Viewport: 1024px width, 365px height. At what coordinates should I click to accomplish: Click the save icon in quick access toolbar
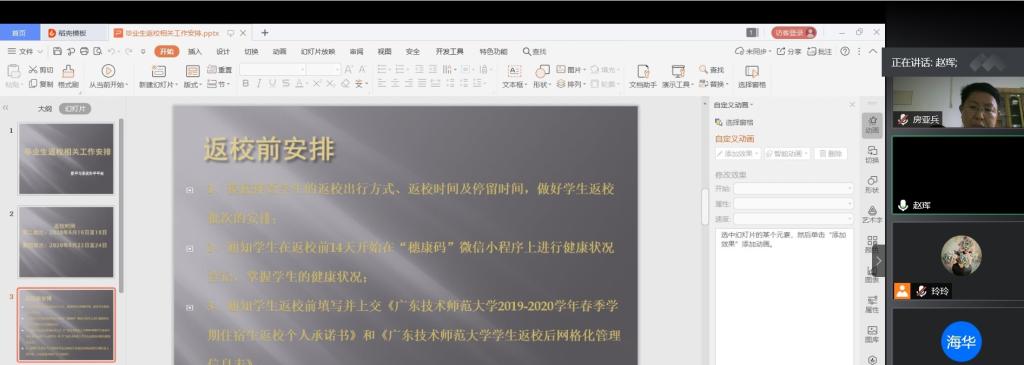[57, 52]
